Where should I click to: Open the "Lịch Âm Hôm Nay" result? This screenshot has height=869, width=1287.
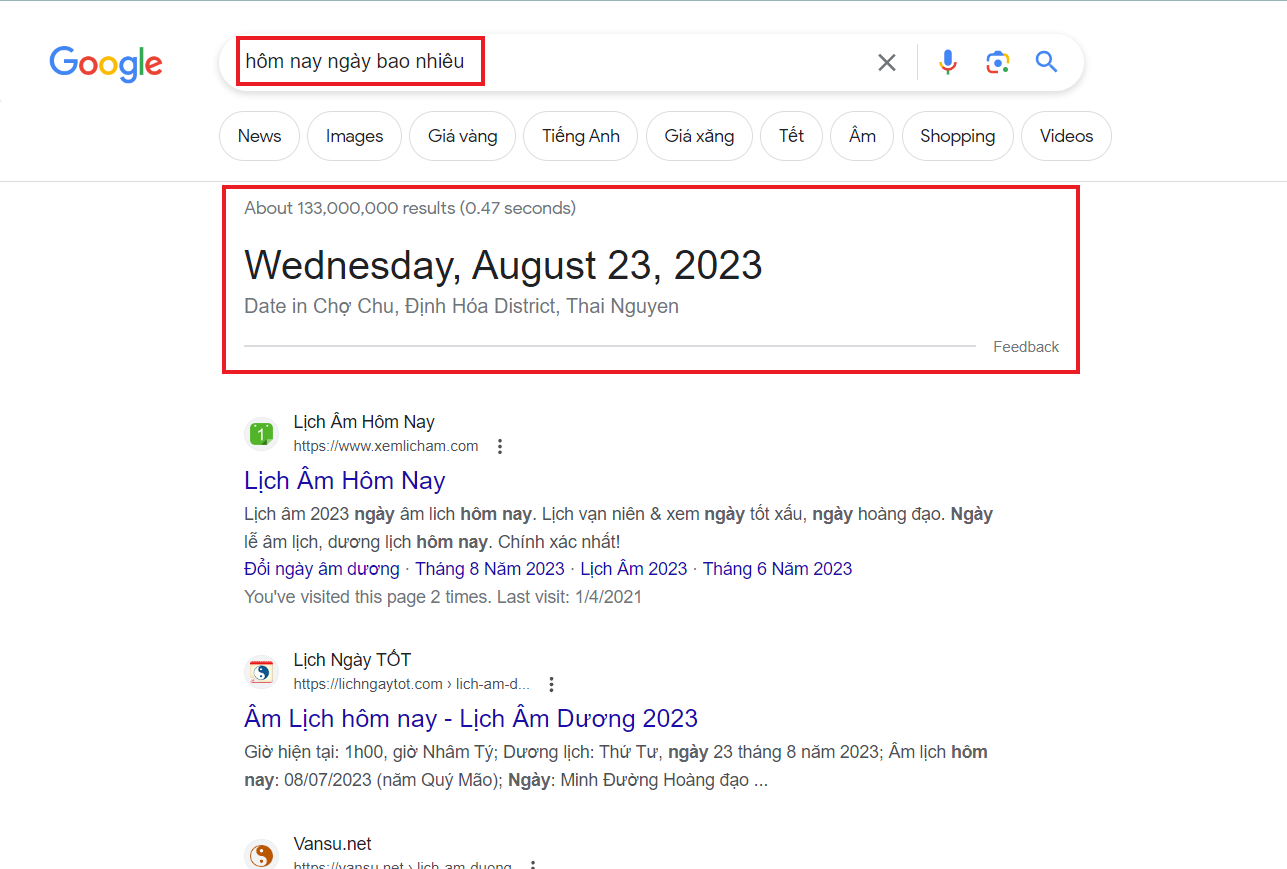(x=344, y=480)
